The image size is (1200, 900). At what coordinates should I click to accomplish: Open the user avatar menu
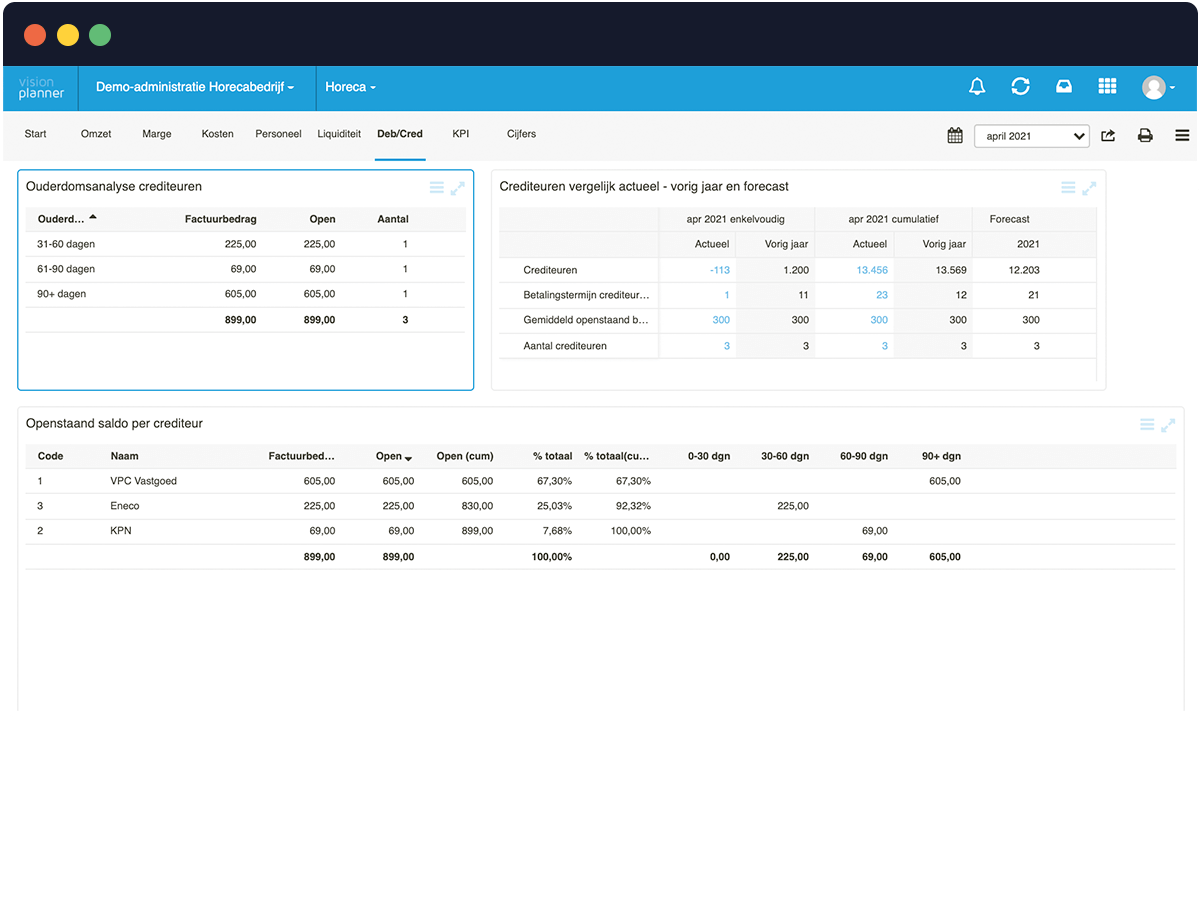pos(1158,88)
